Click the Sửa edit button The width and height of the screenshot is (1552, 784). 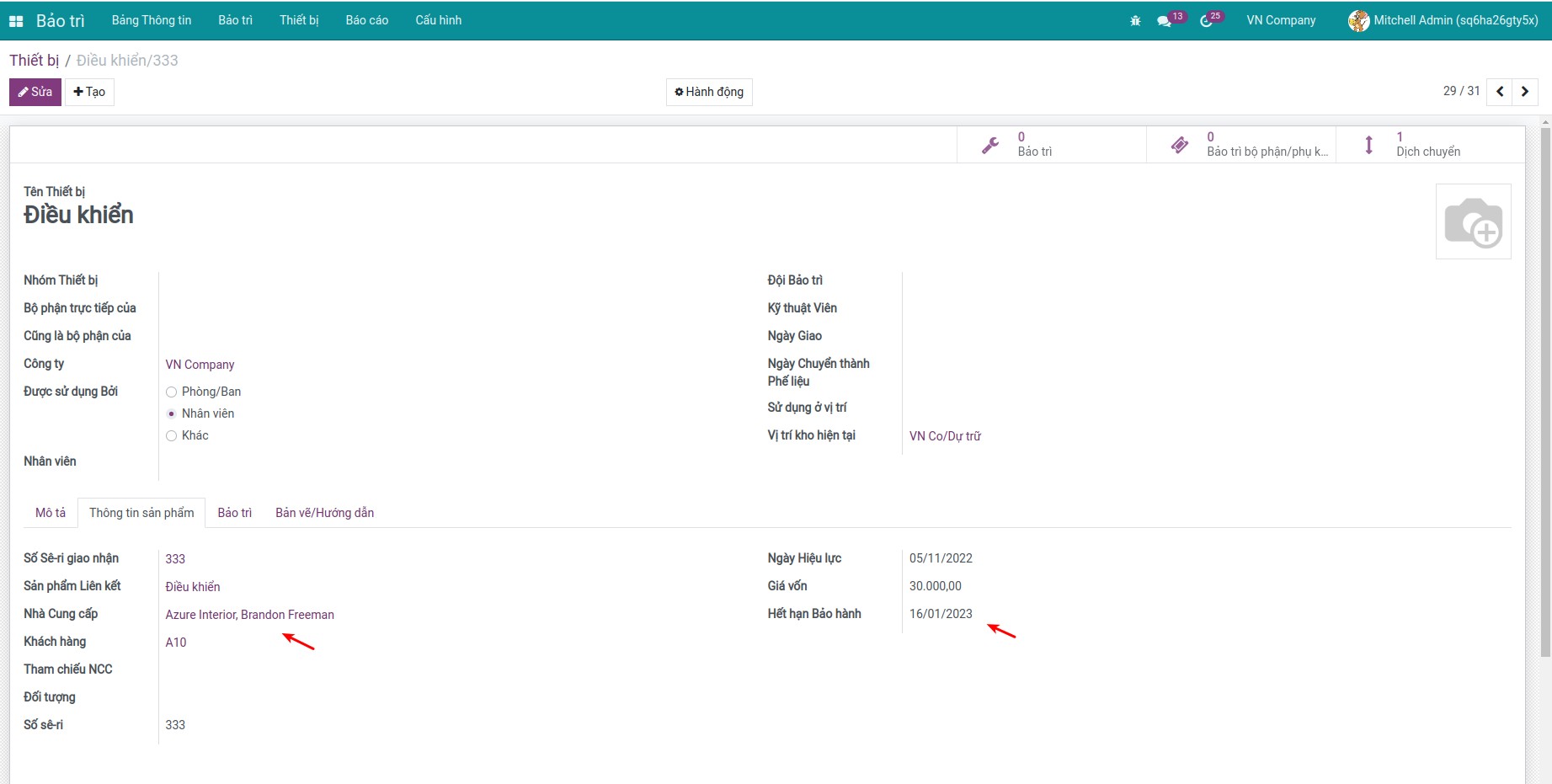[x=35, y=92]
